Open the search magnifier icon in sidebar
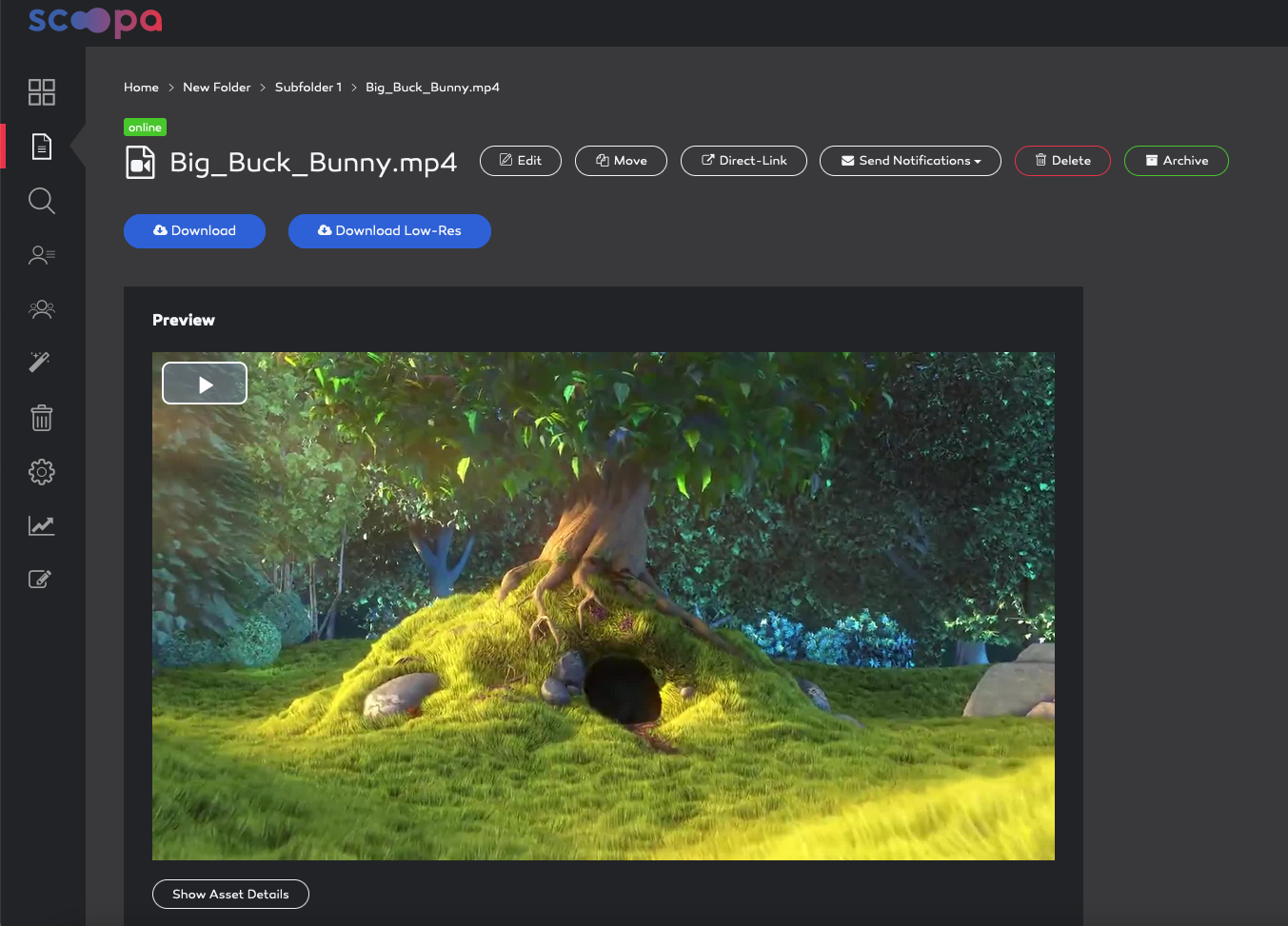 tap(42, 201)
